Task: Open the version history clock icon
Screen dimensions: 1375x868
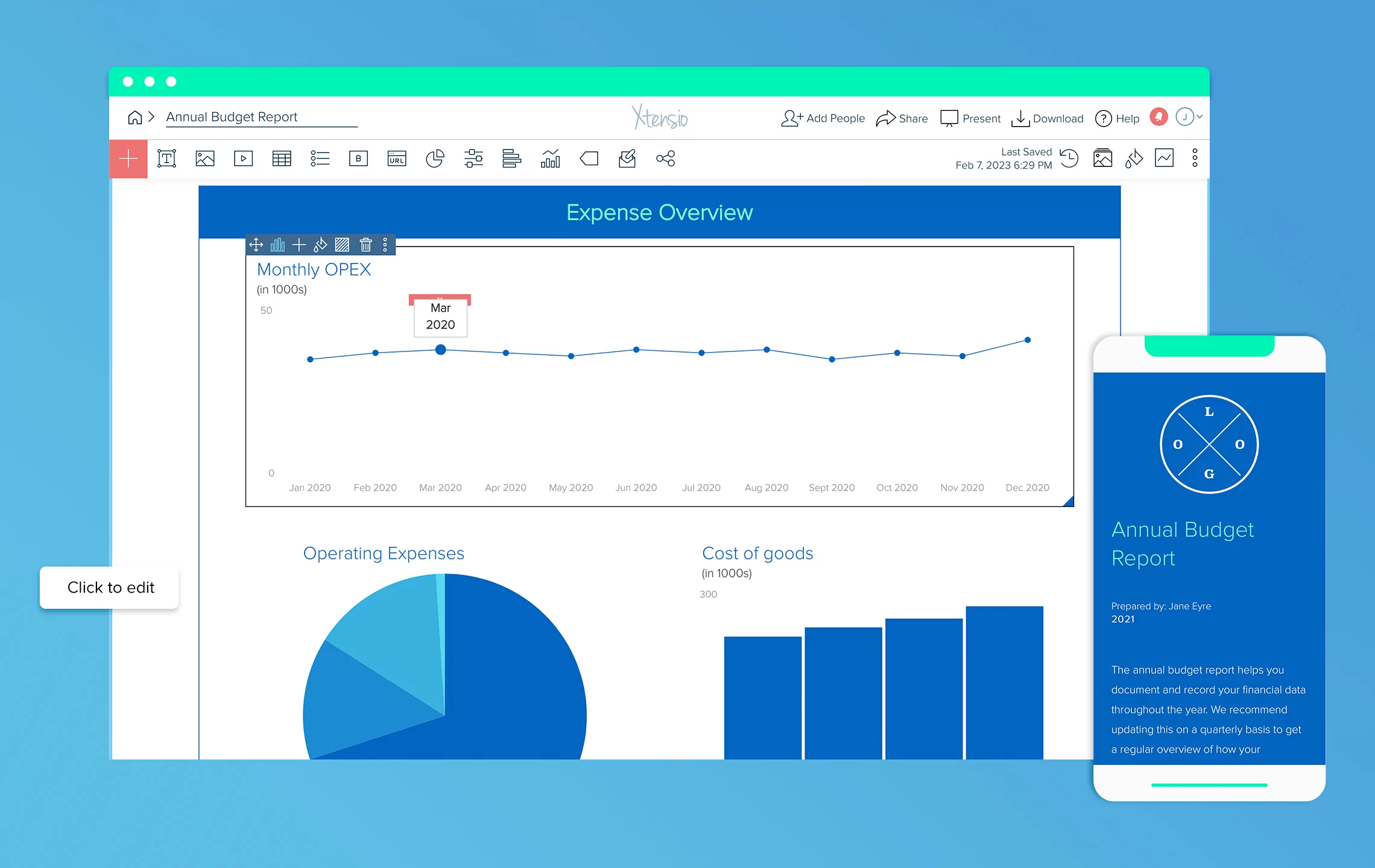Action: click(x=1069, y=159)
